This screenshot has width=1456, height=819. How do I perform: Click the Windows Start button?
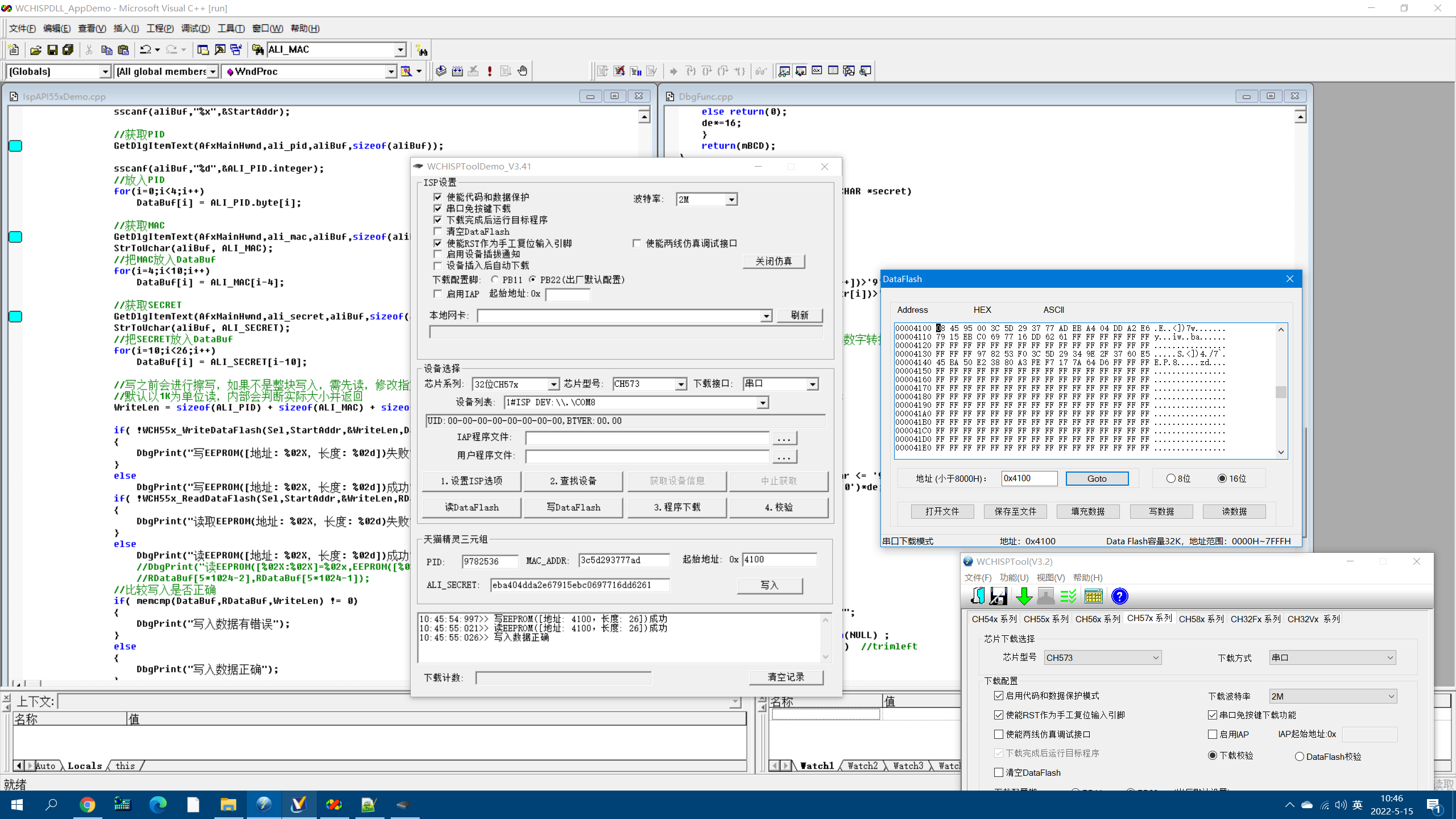tap(16, 805)
